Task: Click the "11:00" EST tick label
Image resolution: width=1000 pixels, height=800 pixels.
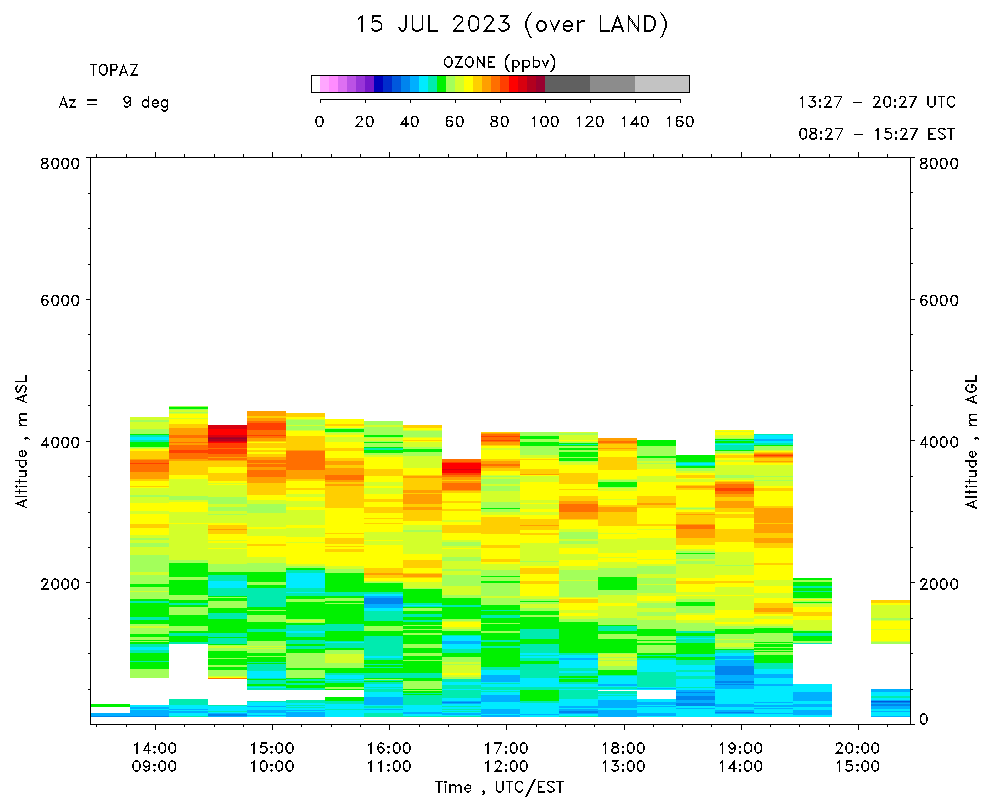Action: tap(389, 766)
